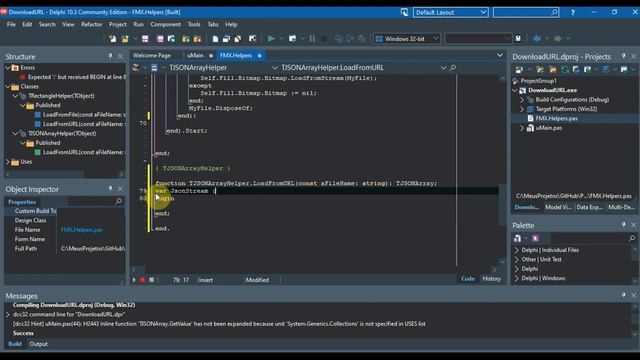Click the Pause debugger toolbar icon
640x360 pixels.
pyautogui.click(x=312, y=39)
